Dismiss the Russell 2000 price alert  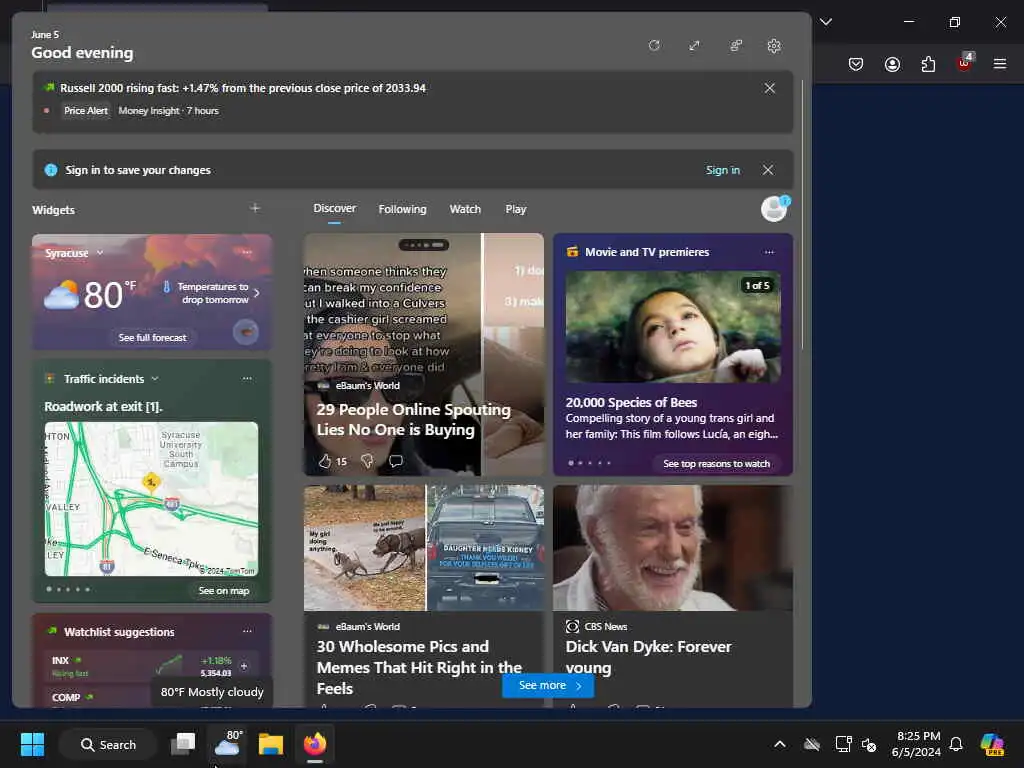pyautogui.click(x=770, y=88)
